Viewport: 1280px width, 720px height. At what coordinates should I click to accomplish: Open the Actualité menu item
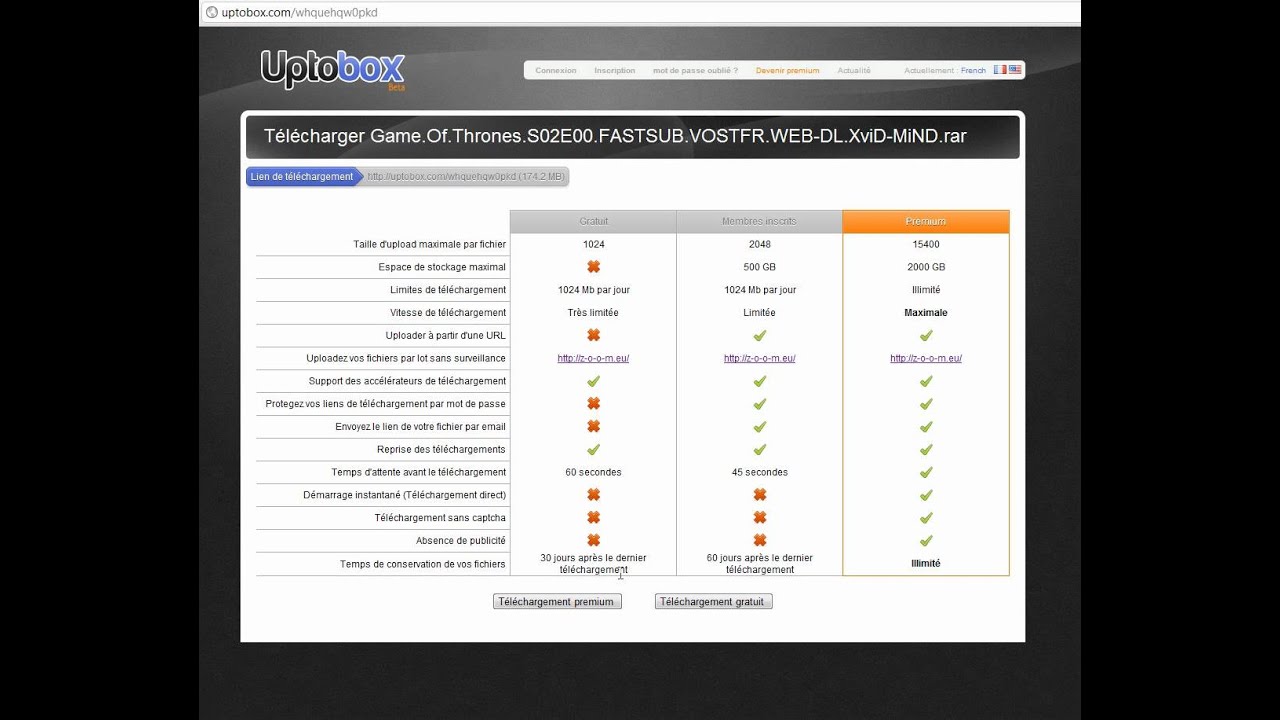tap(854, 71)
